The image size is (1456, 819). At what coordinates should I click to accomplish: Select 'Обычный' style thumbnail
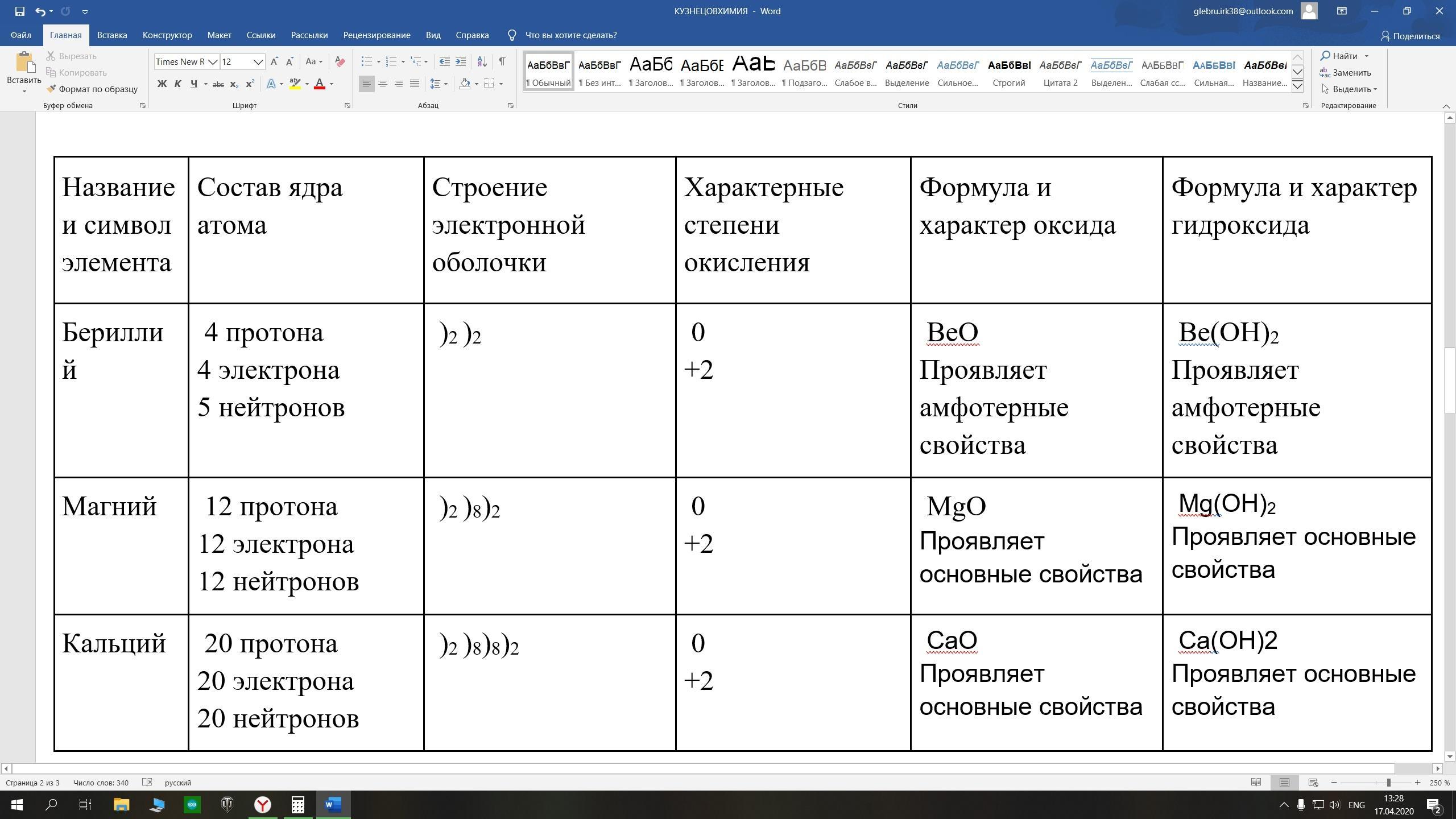click(x=548, y=72)
